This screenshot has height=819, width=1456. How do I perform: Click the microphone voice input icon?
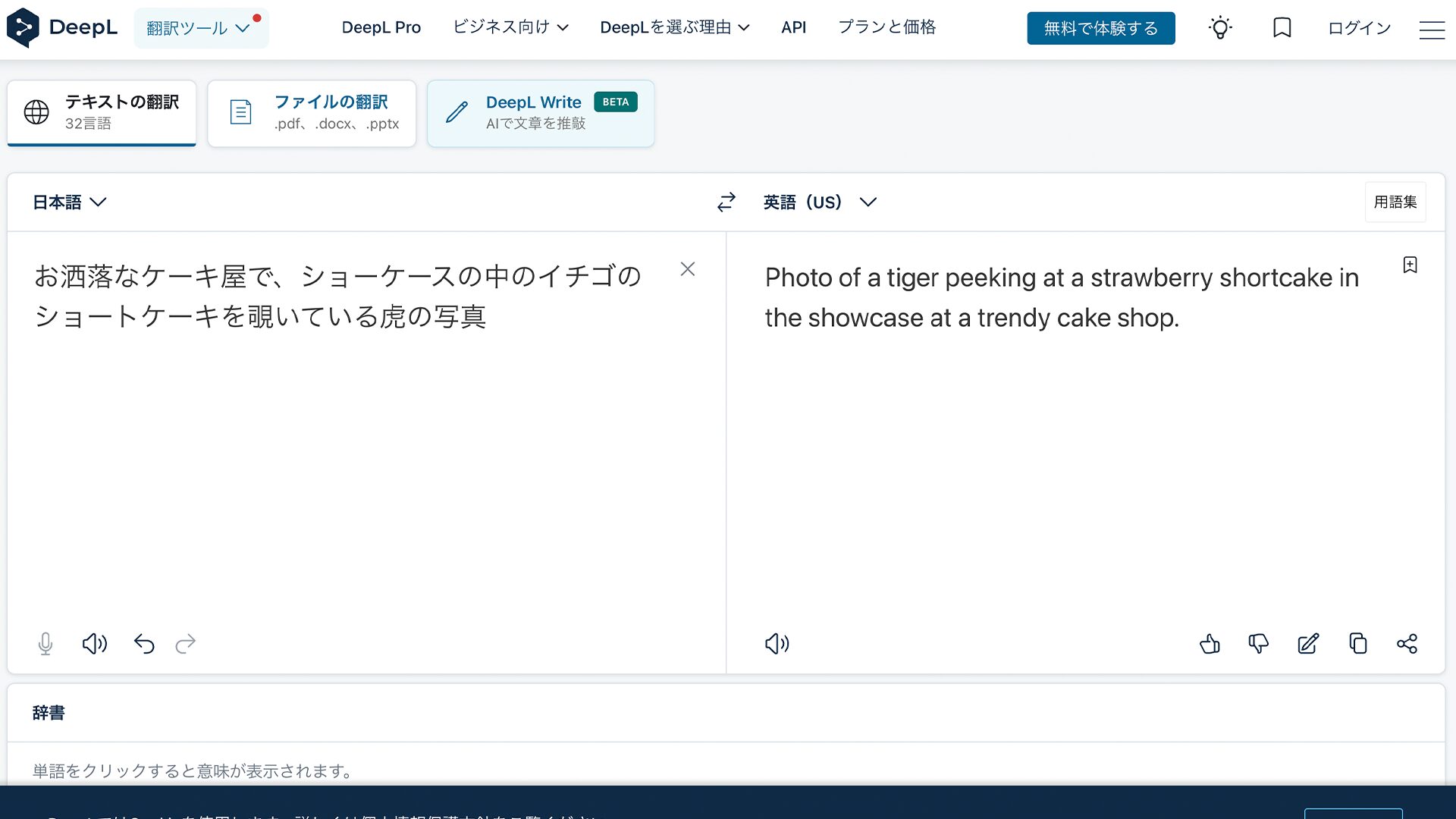(45, 644)
